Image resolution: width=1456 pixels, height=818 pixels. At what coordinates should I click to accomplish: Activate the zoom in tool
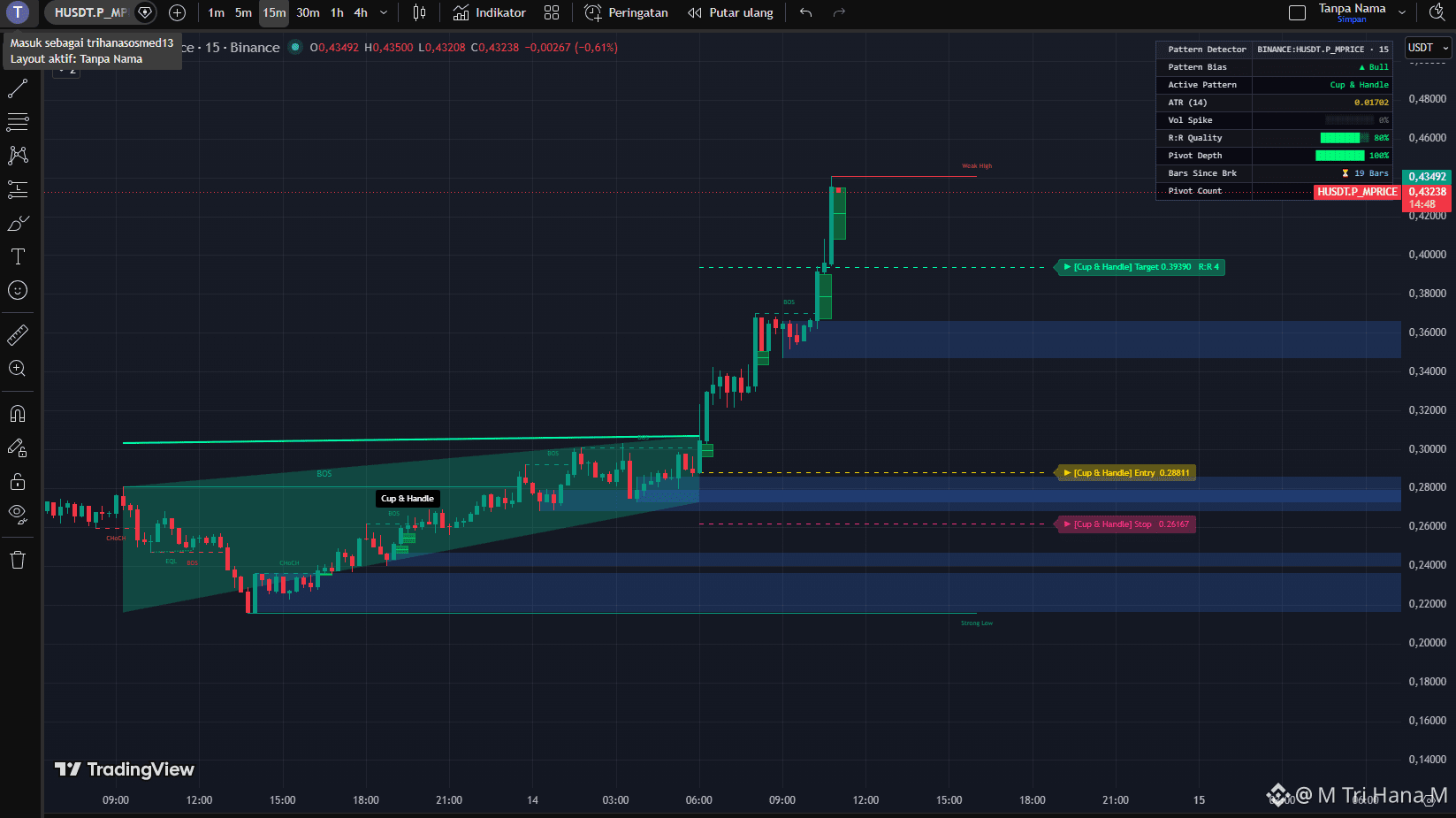tap(18, 369)
